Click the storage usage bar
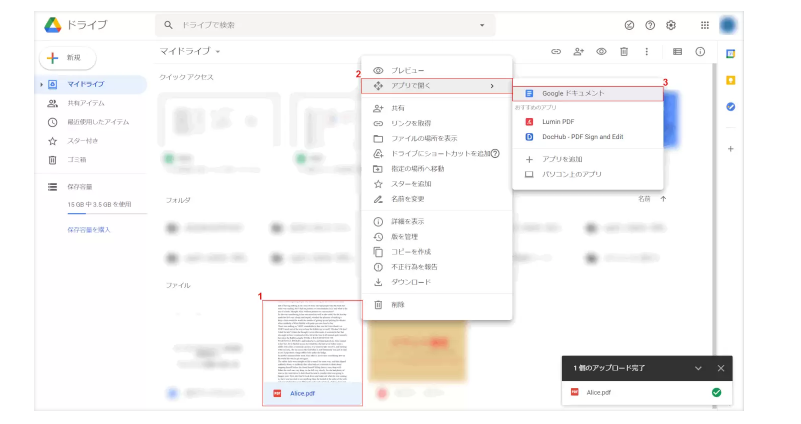 106,213
